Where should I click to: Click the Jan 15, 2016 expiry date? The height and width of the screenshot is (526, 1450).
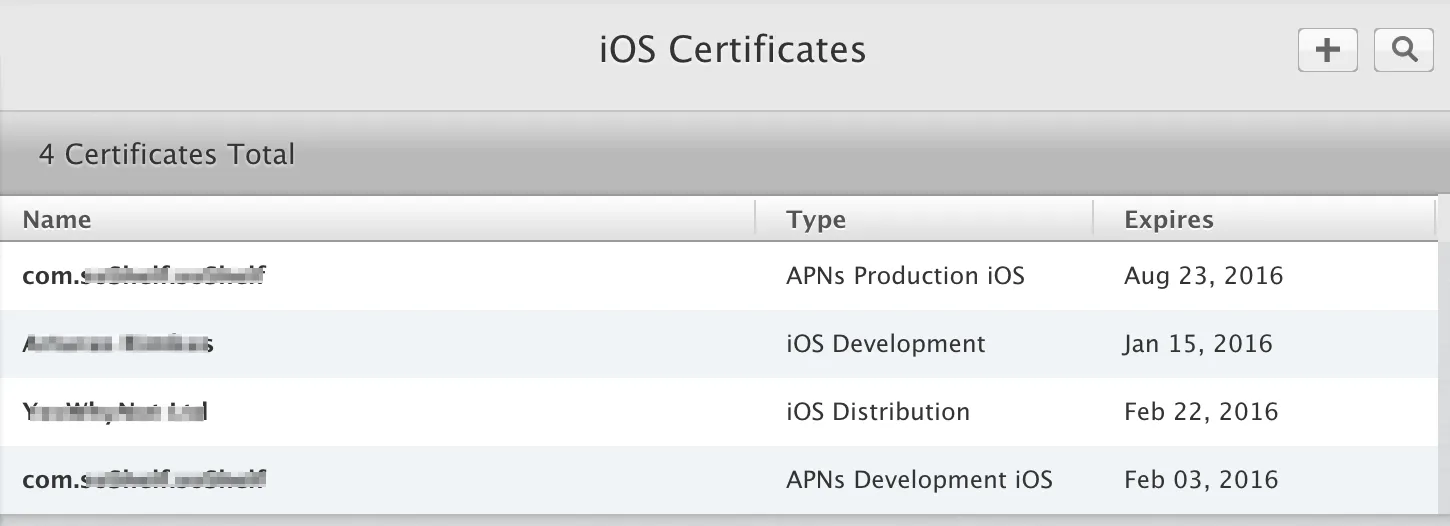click(1198, 344)
